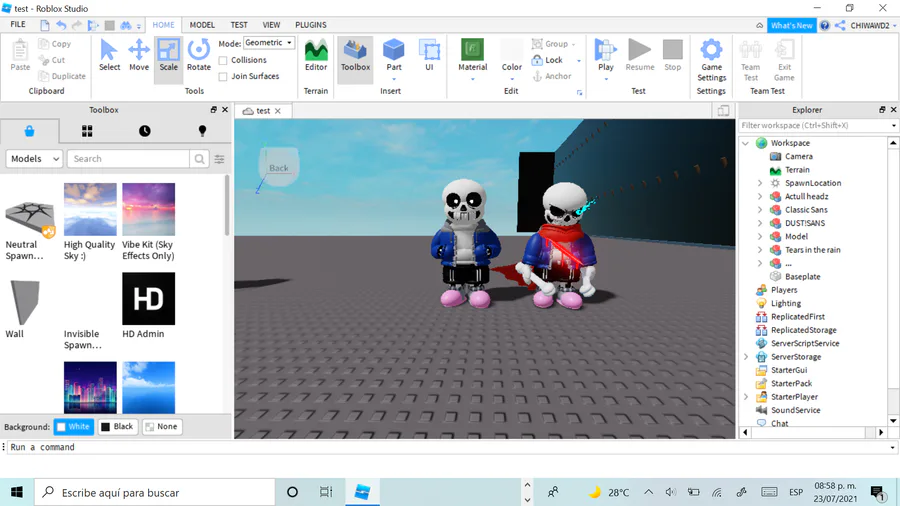The image size is (900, 506).
Task: Open Toolbox search filter options
Action: [219, 159]
